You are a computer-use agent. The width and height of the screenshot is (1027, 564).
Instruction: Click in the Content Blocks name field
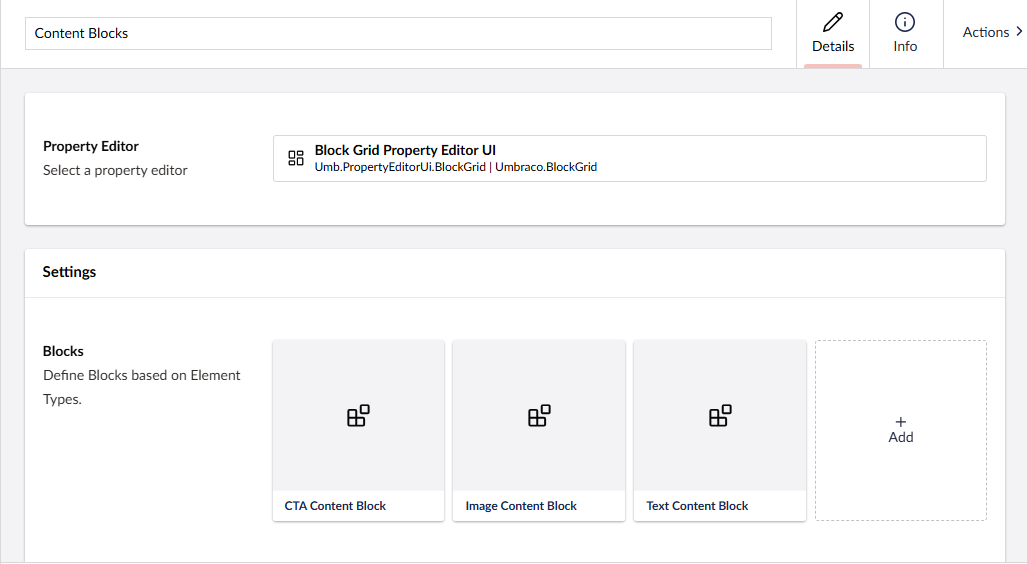[398, 33]
